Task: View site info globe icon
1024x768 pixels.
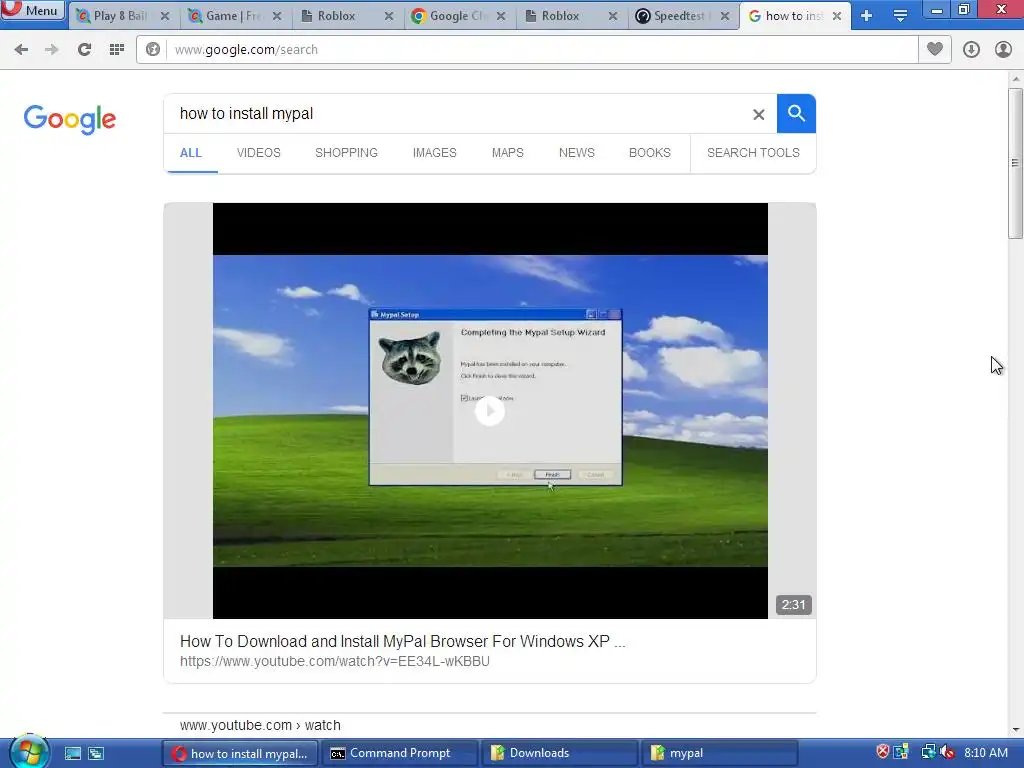Action: [x=153, y=50]
